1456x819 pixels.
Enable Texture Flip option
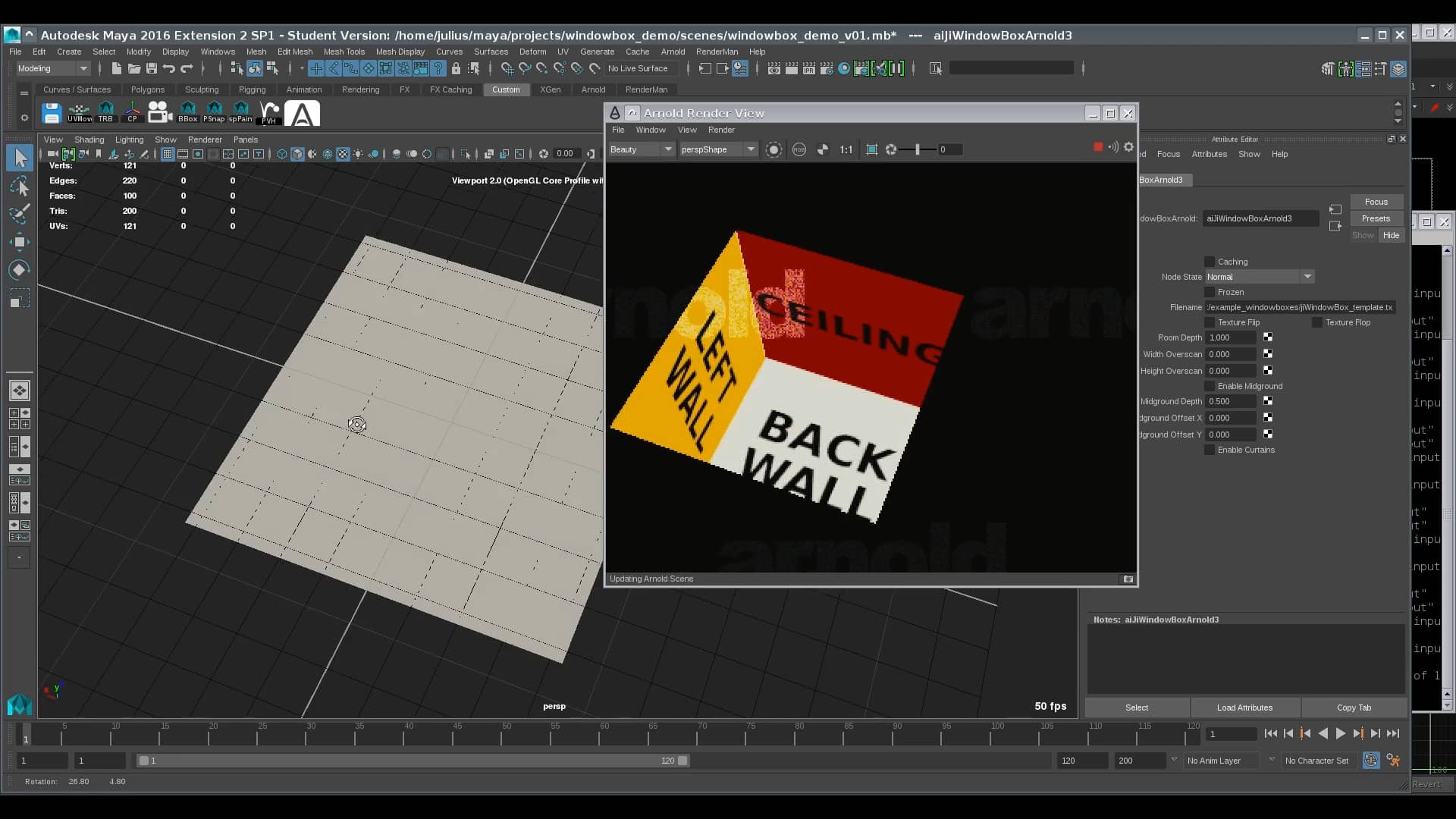tap(1209, 322)
